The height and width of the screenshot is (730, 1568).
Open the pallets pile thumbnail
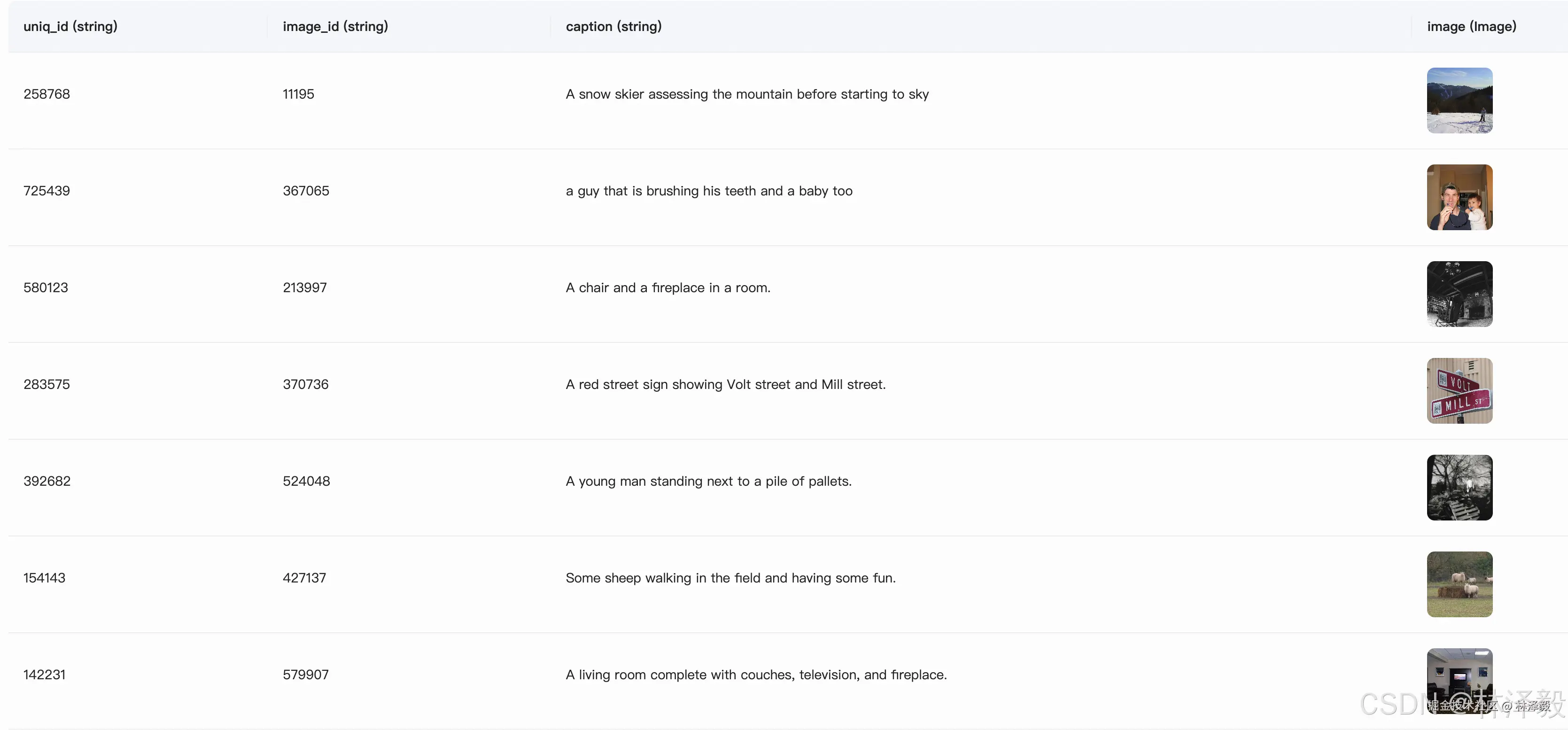[x=1459, y=488]
